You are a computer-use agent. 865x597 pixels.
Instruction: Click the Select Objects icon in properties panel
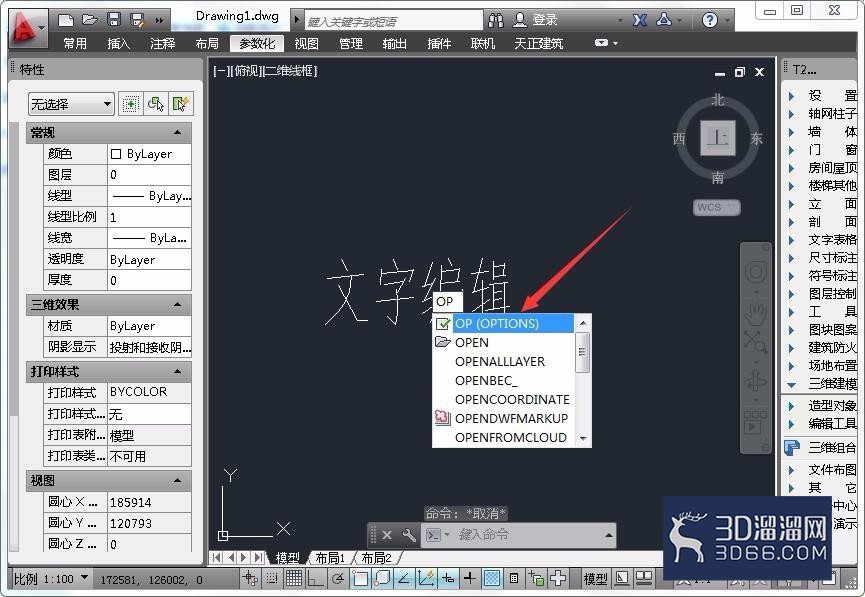156,104
